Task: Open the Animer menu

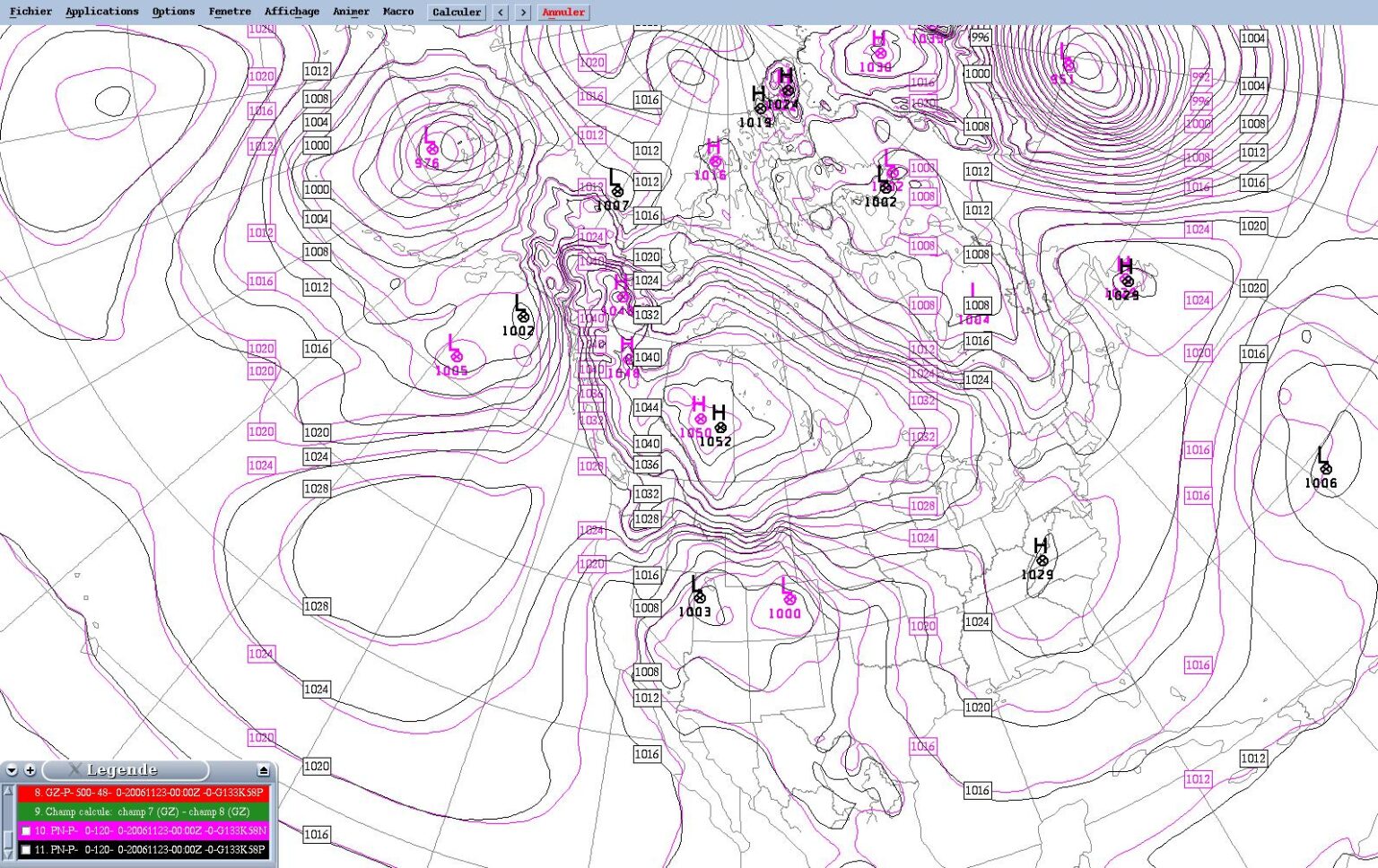Action: (351, 12)
